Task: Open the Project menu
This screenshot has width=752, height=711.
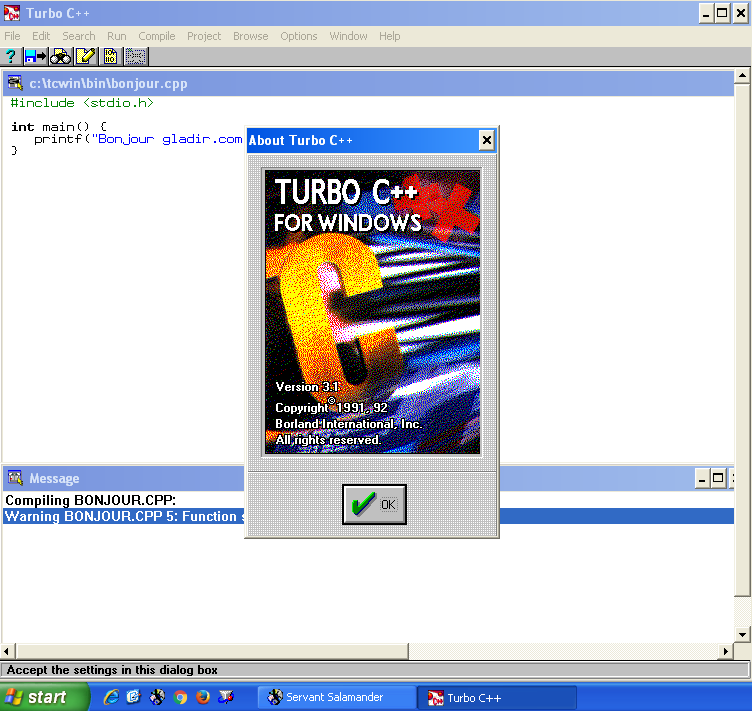Action: tap(204, 36)
